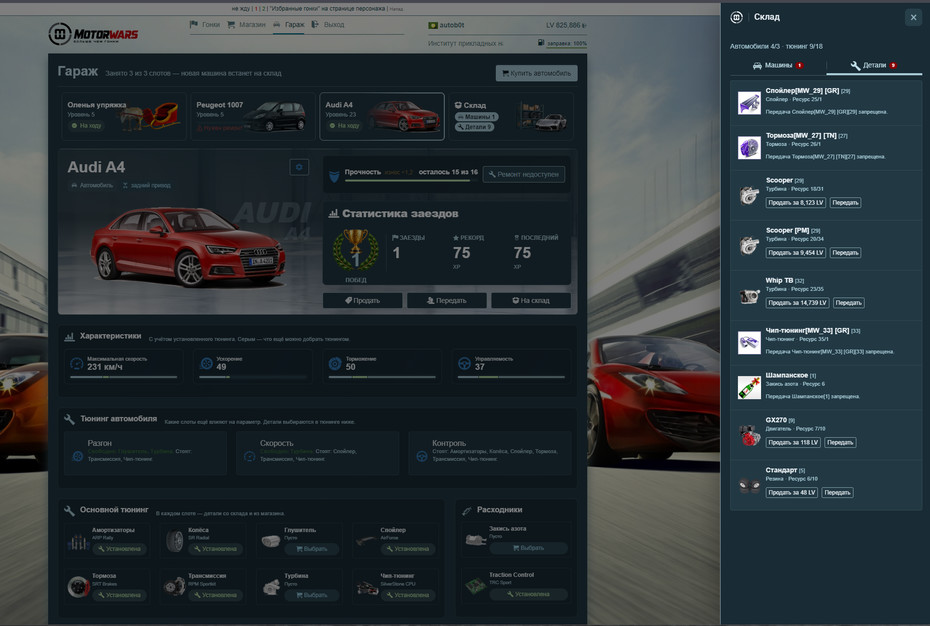The width and height of the screenshot is (930, 626).
Task: Click the Трансмиссия gearbox icon
Action: tap(174, 586)
